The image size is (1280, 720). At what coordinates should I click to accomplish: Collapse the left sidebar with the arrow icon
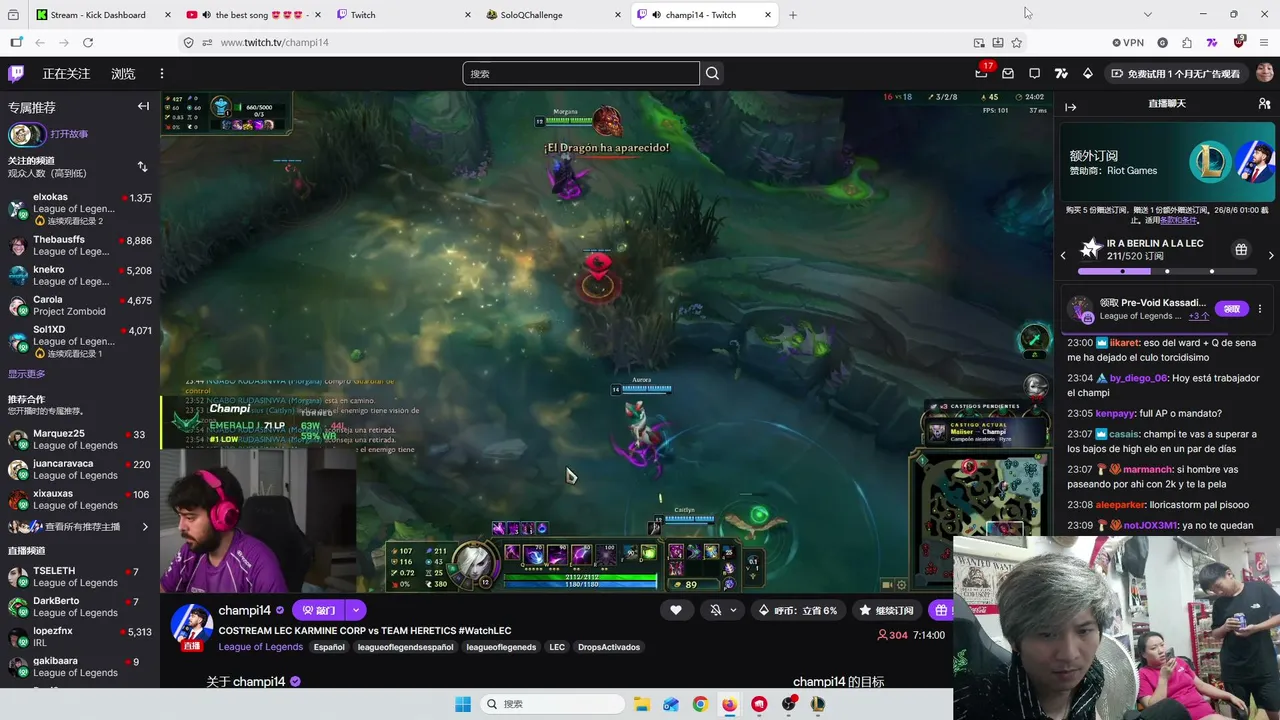(143, 106)
